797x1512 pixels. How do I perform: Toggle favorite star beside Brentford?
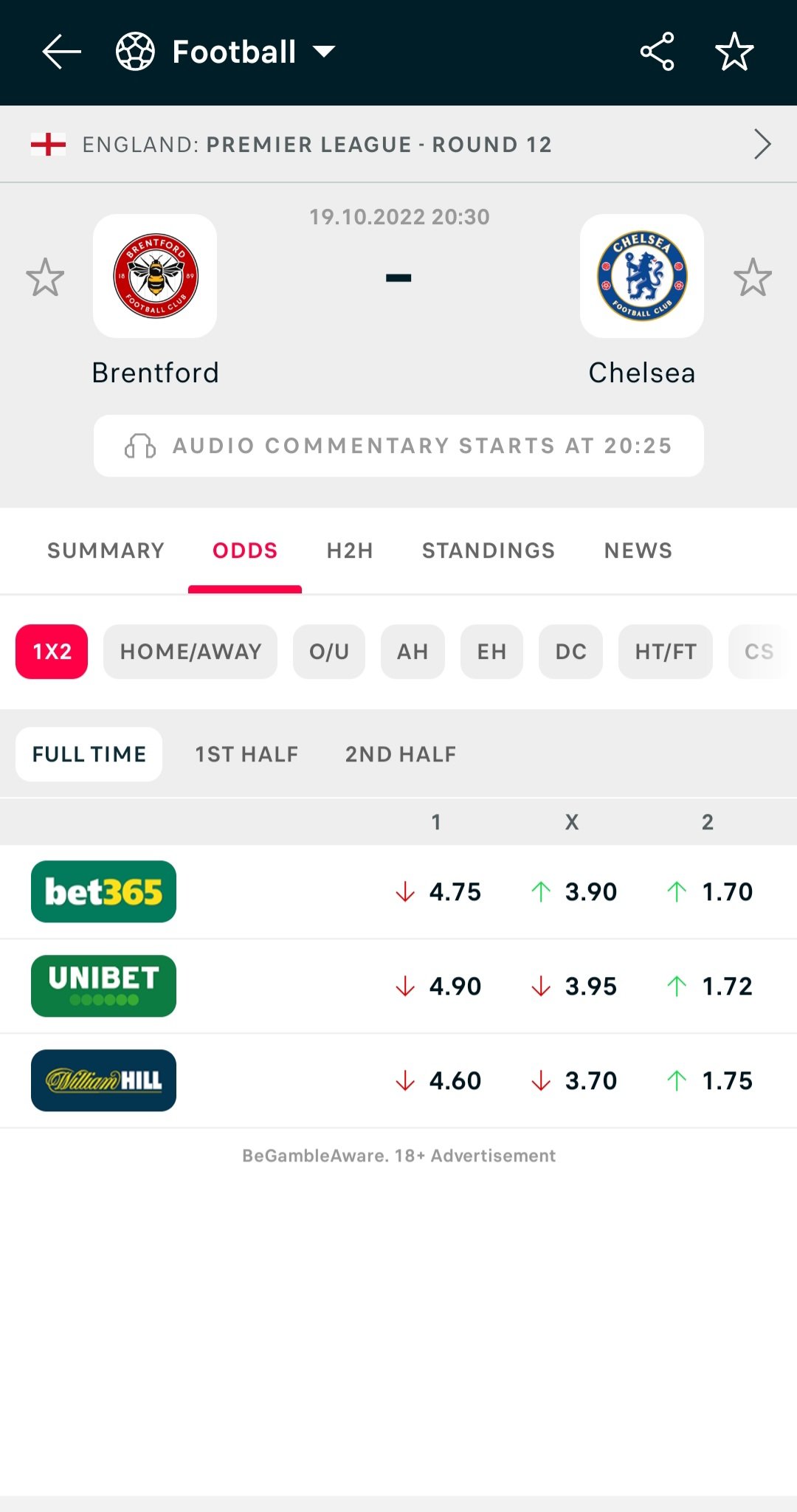(45, 277)
